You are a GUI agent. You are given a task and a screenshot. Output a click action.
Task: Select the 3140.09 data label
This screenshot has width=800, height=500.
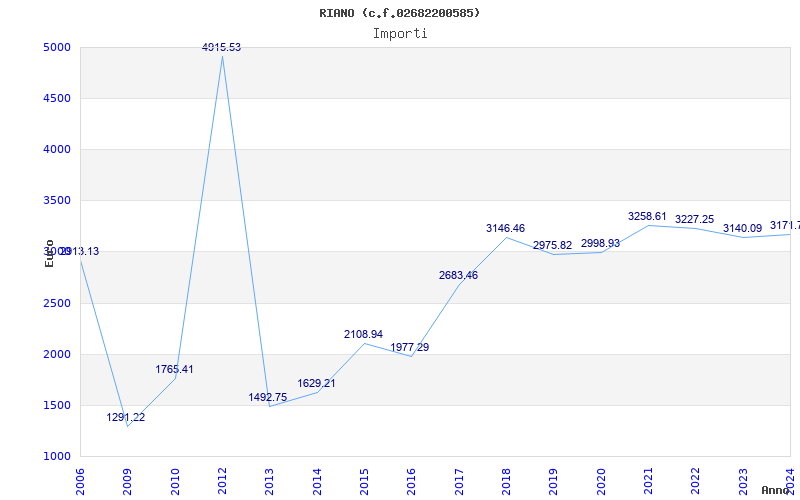point(742,229)
